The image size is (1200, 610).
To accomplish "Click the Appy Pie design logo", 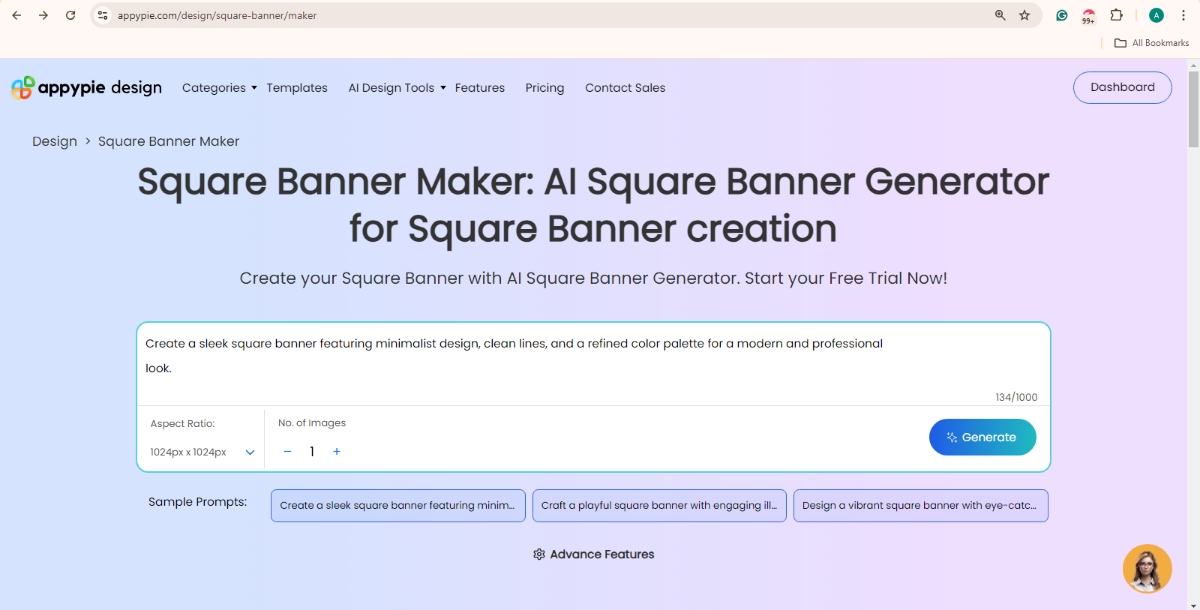I will tap(85, 87).
